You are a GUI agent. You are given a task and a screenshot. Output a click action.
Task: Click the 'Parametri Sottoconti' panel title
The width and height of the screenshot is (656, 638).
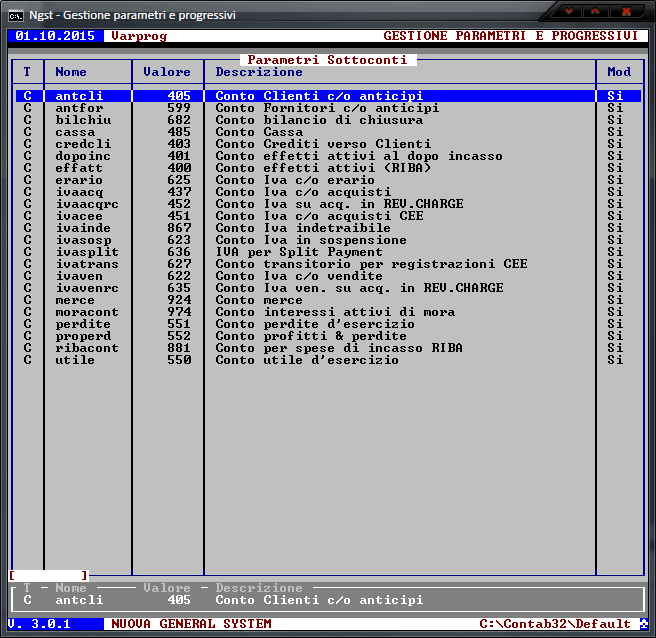[x=327, y=60]
